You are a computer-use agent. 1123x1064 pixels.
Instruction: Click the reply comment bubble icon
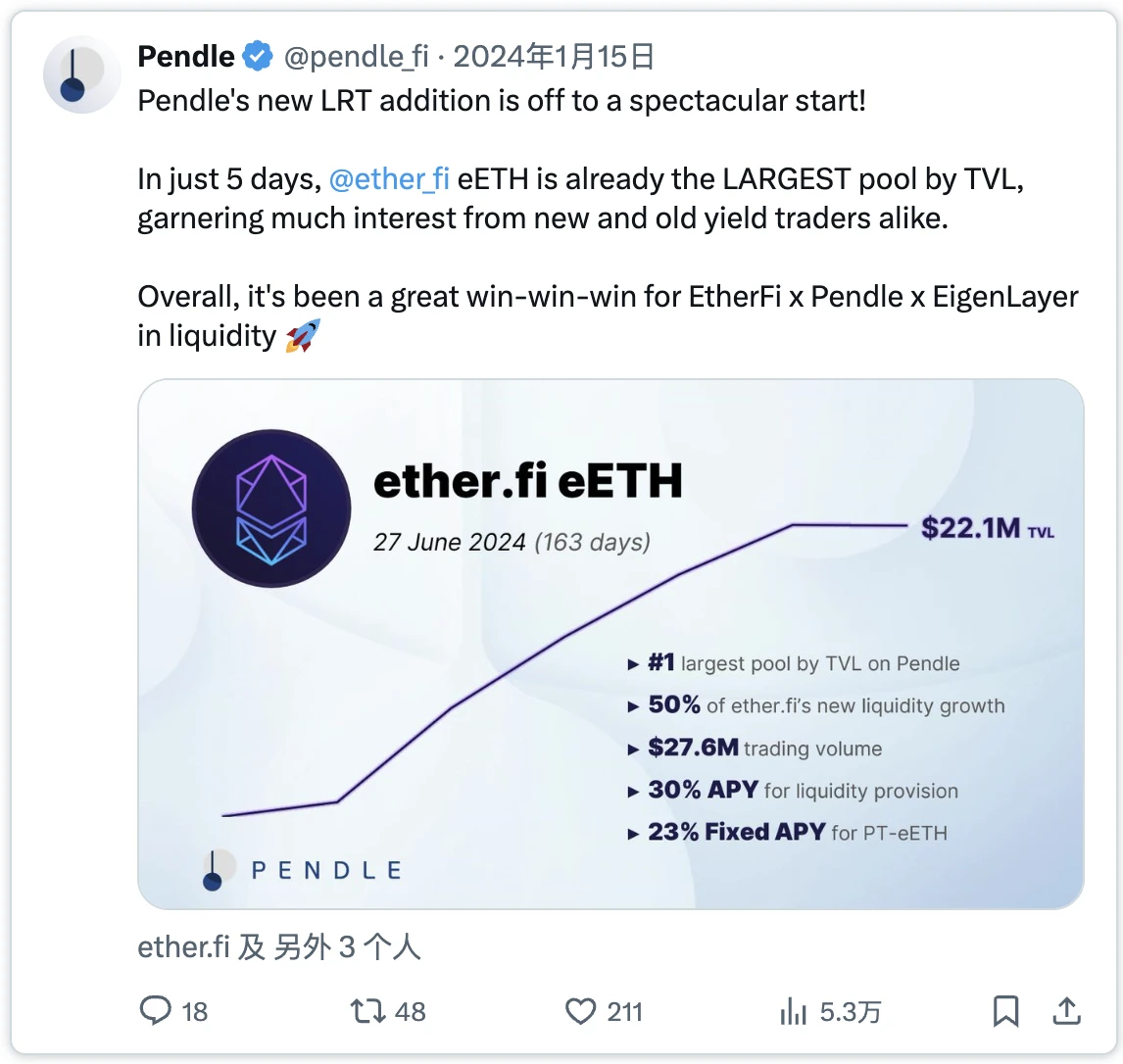click(156, 1010)
